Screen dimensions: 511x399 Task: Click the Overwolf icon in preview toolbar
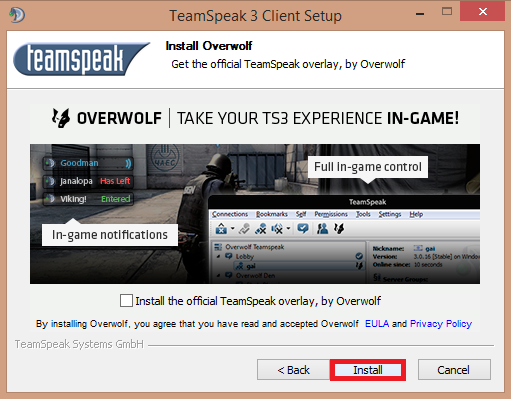point(339,228)
